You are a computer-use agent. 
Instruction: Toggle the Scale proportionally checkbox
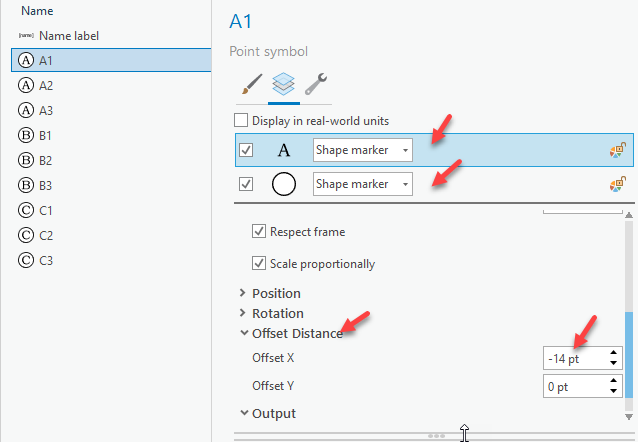pos(259,265)
